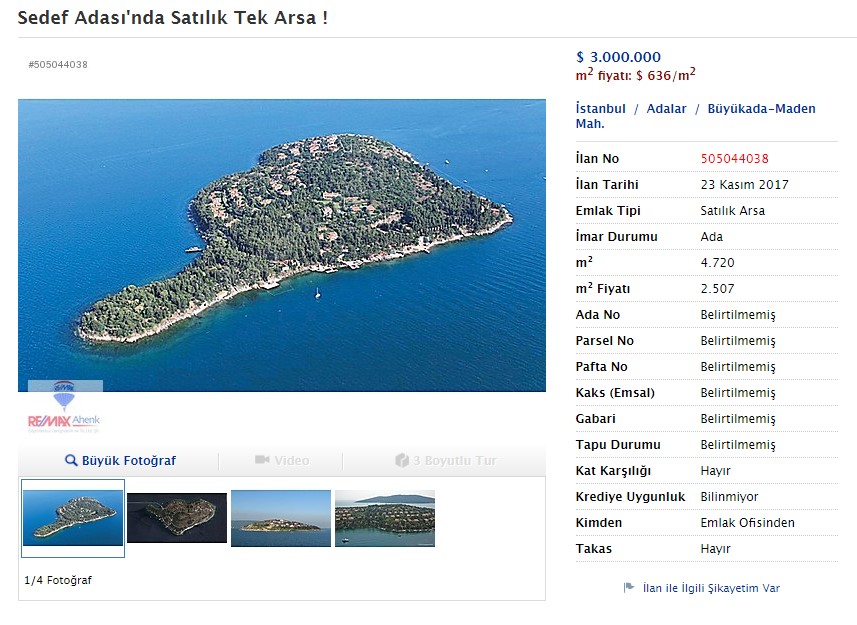Viewport: 857px width, 625px height.
Task: Open the İlan ile İlgili Şikayetim Var link
Action: point(711,588)
